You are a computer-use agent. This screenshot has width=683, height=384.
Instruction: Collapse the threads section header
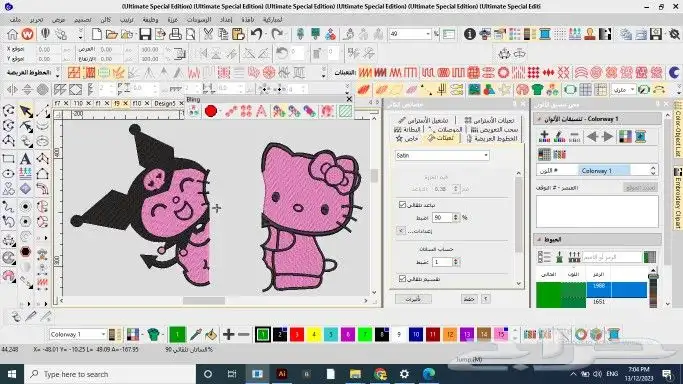pos(540,239)
